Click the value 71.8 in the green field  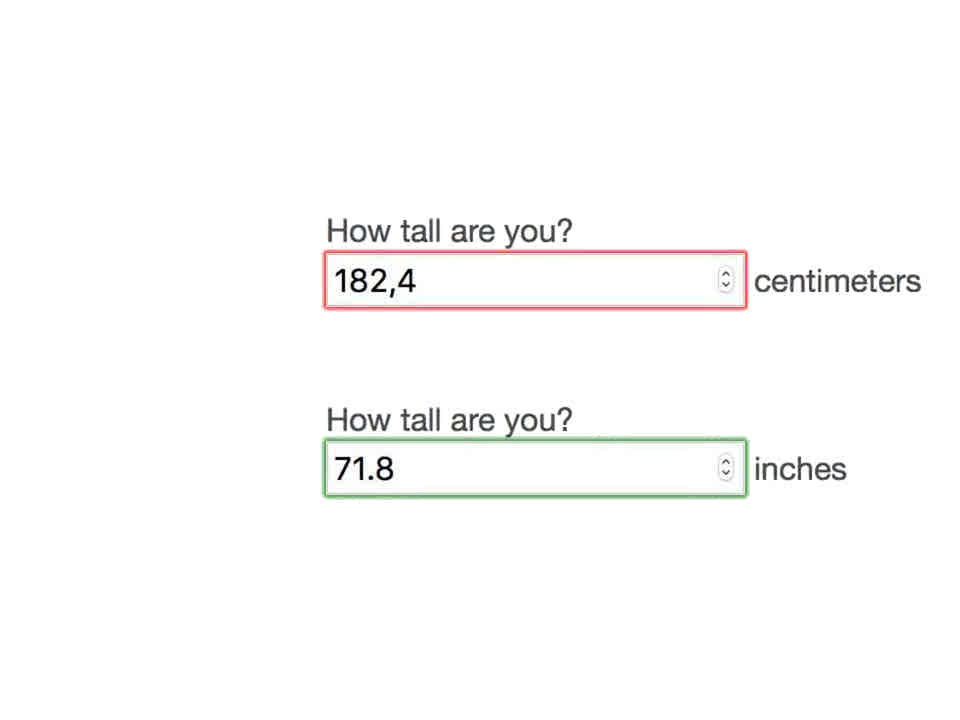pyautogui.click(x=363, y=469)
